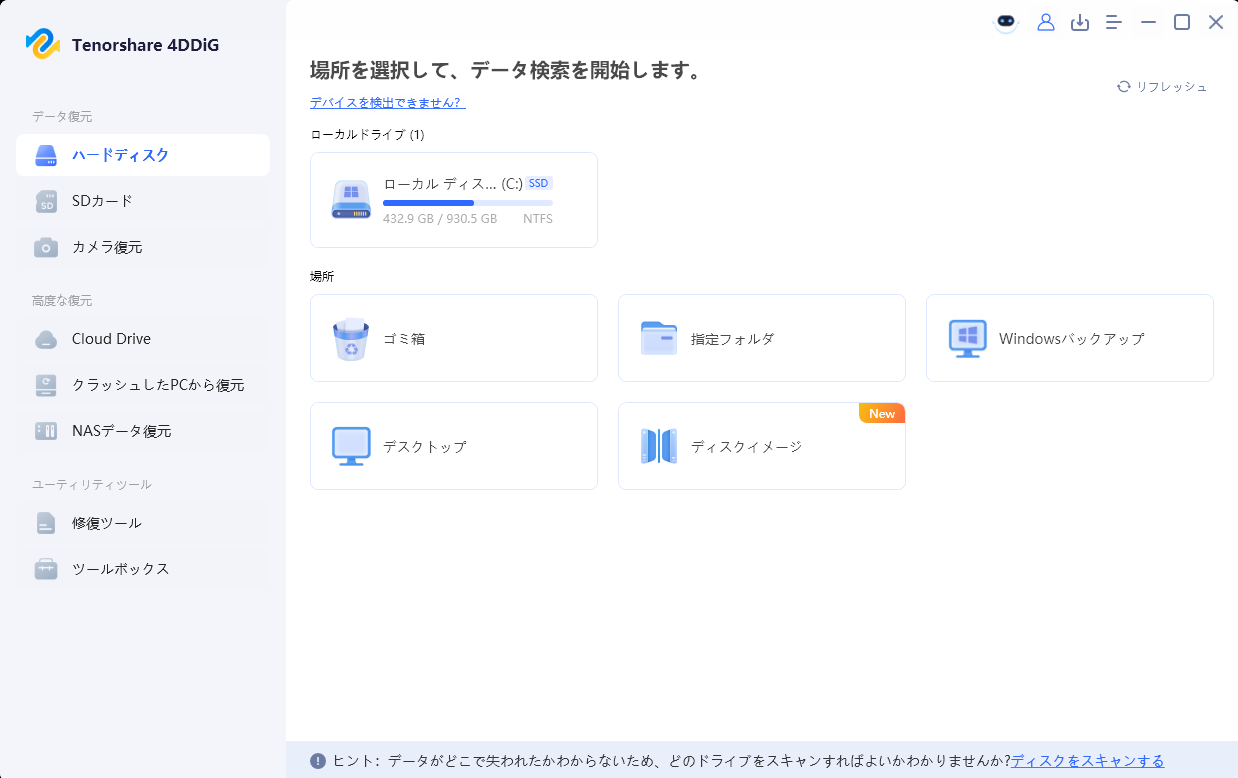Viewport: 1238px width, 778px height.
Task: Select the ディスクイメージ location card
Action: point(762,446)
